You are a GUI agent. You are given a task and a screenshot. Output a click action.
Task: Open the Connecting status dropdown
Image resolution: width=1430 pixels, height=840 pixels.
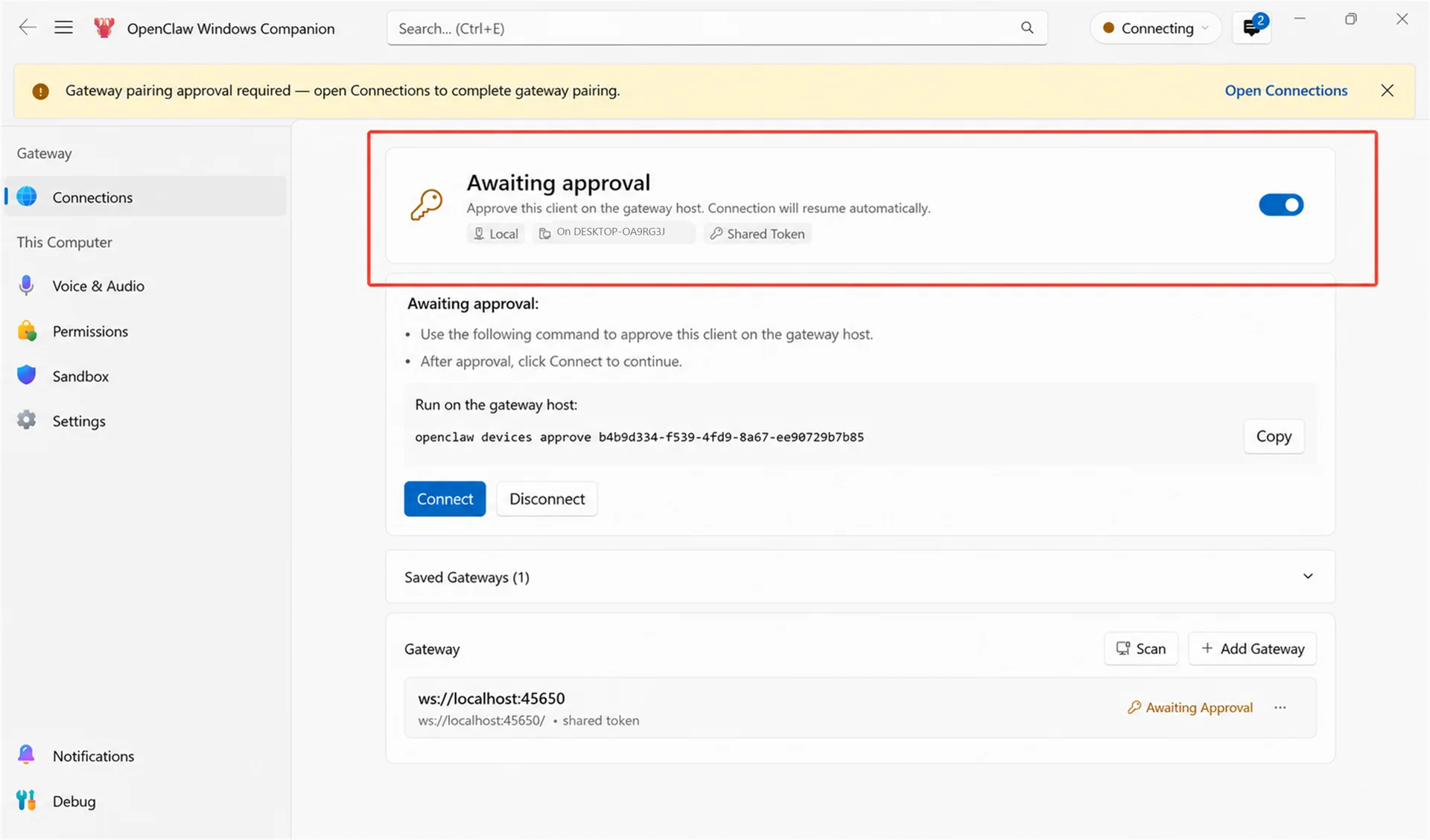1155,28
